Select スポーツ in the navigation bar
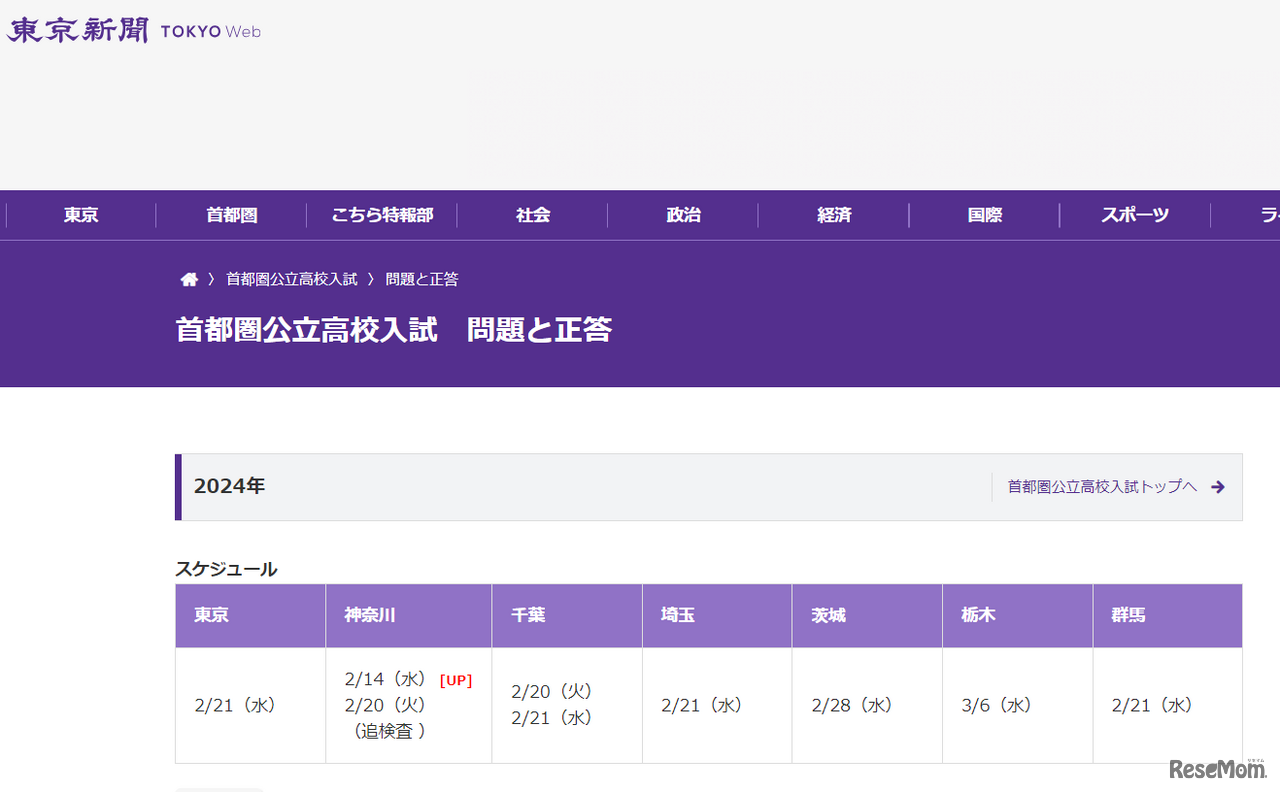The height and width of the screenshot is (792, 1280). 1135,215
